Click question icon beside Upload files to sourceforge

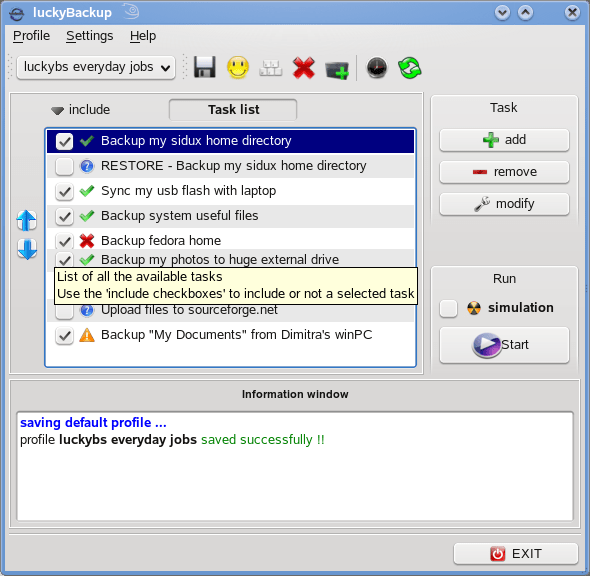(87, 310)
